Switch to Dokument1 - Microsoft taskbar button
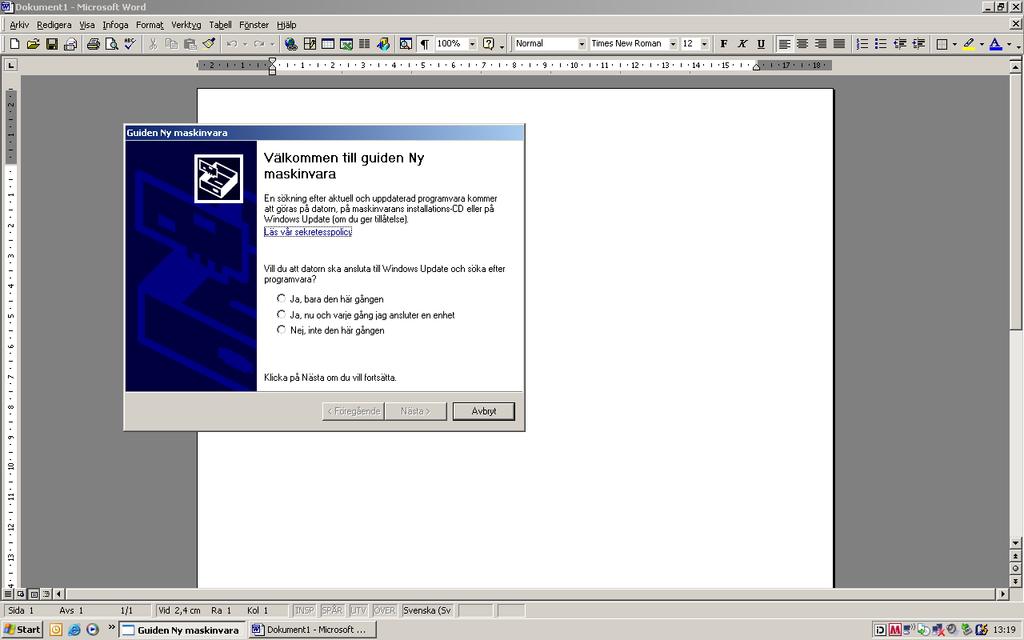 [x=313, y=630]
